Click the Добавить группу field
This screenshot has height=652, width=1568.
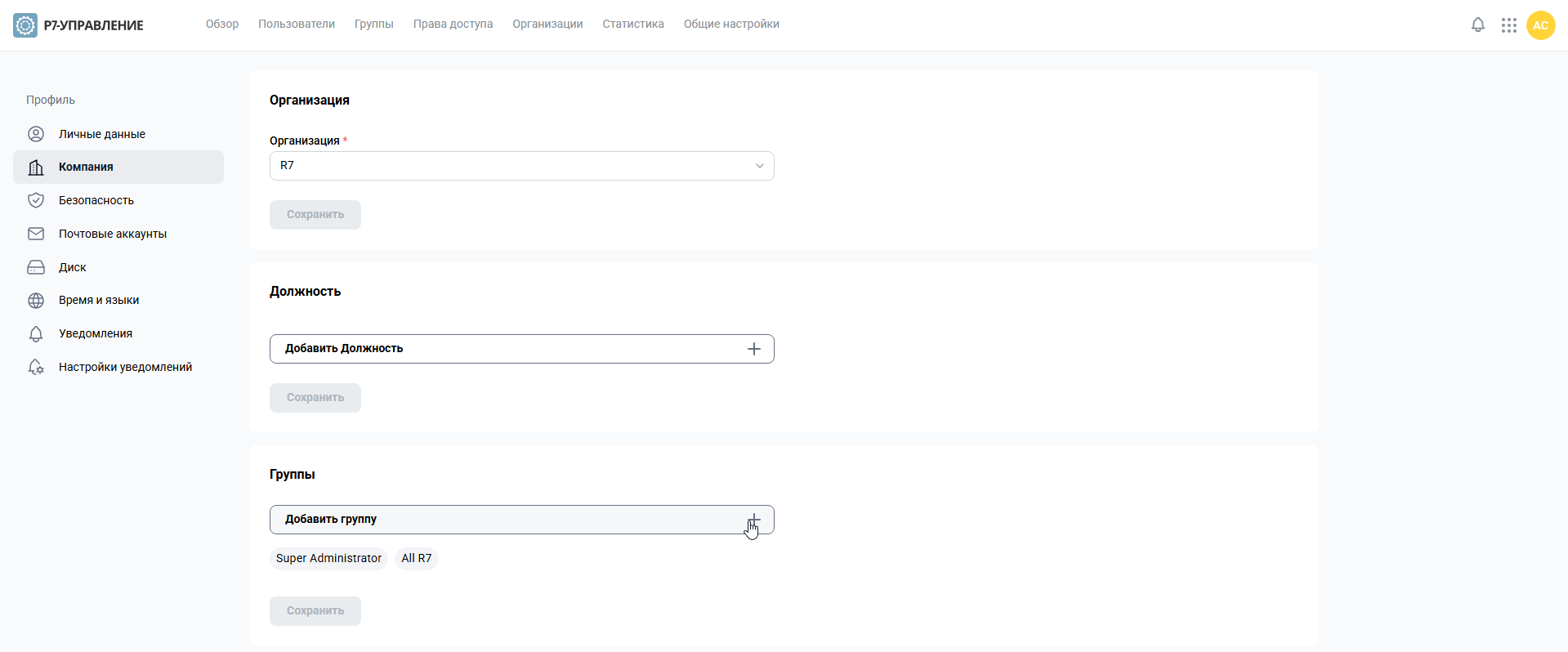tap(521, 520)
